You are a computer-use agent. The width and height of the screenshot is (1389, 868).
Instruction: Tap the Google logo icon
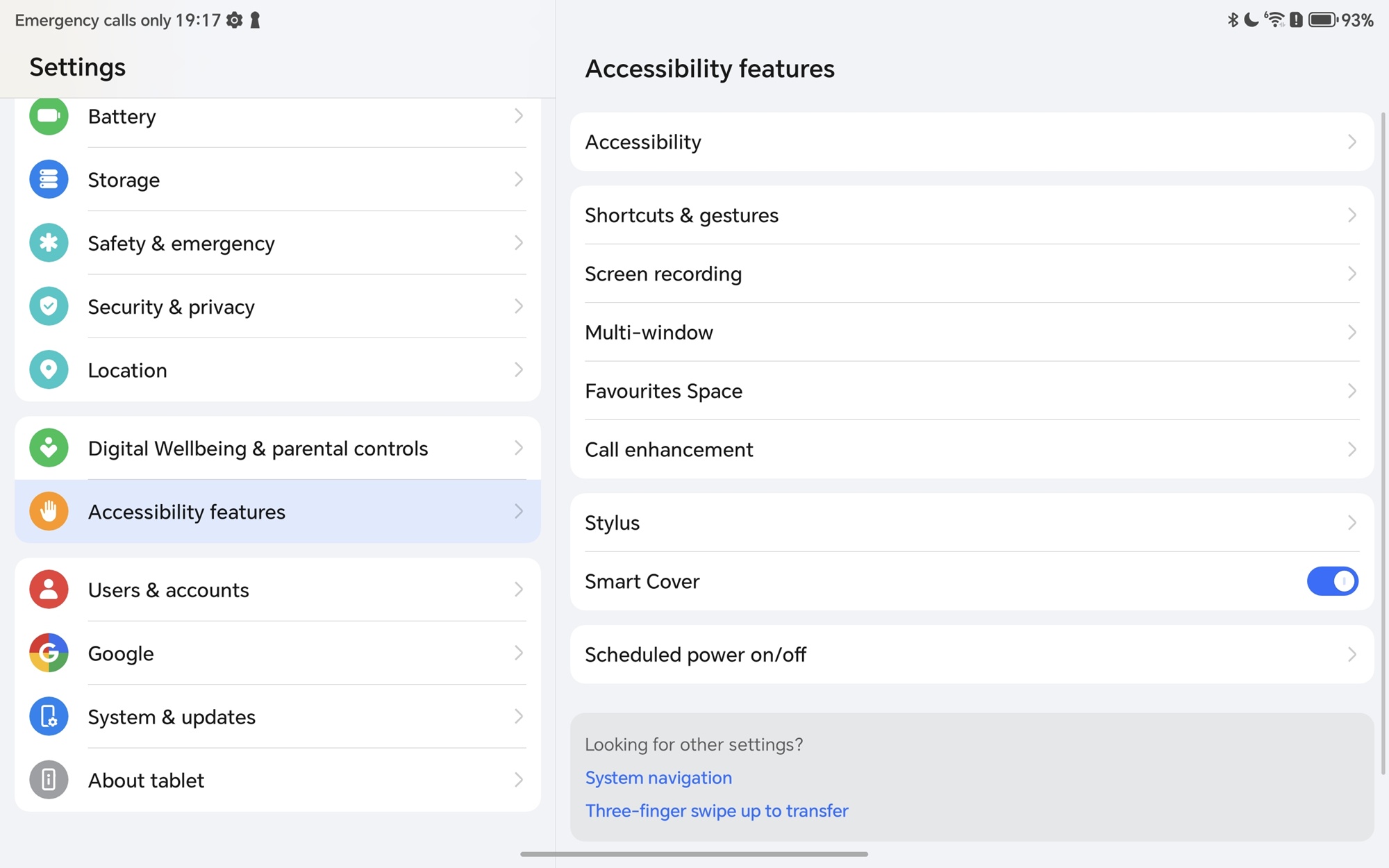coord(49,653)
